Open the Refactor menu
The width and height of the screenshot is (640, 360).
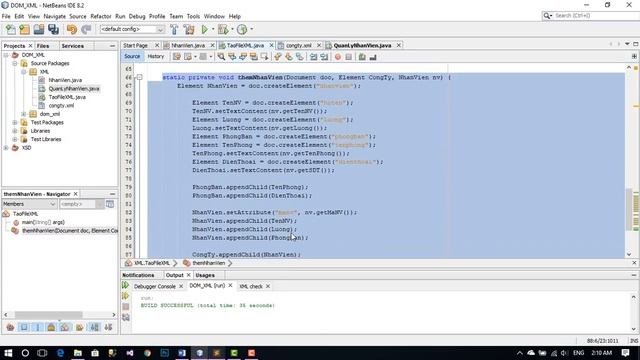click(x=101, y=16)
